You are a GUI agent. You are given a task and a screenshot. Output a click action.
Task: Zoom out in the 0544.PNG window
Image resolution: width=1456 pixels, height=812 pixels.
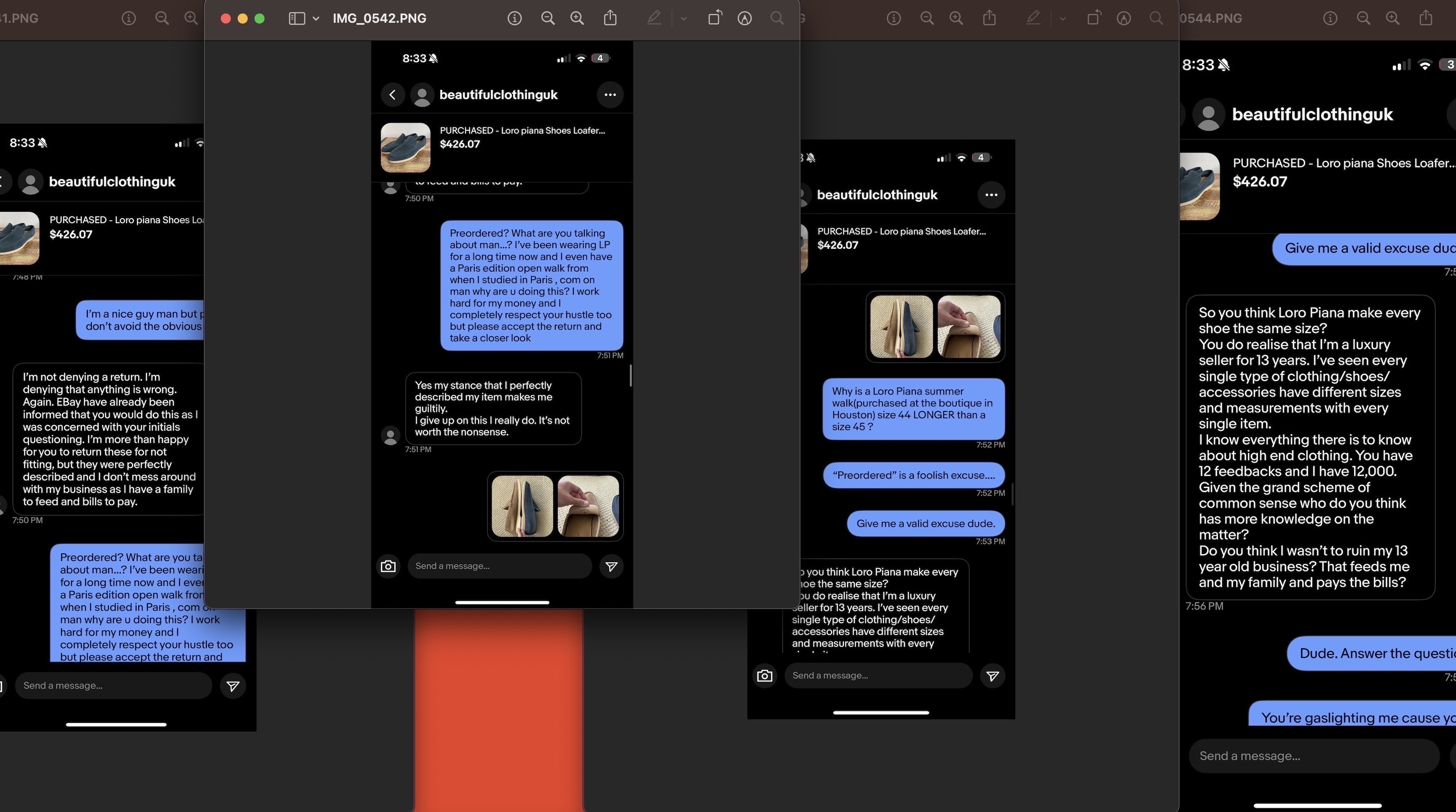tap(1363, 19)
